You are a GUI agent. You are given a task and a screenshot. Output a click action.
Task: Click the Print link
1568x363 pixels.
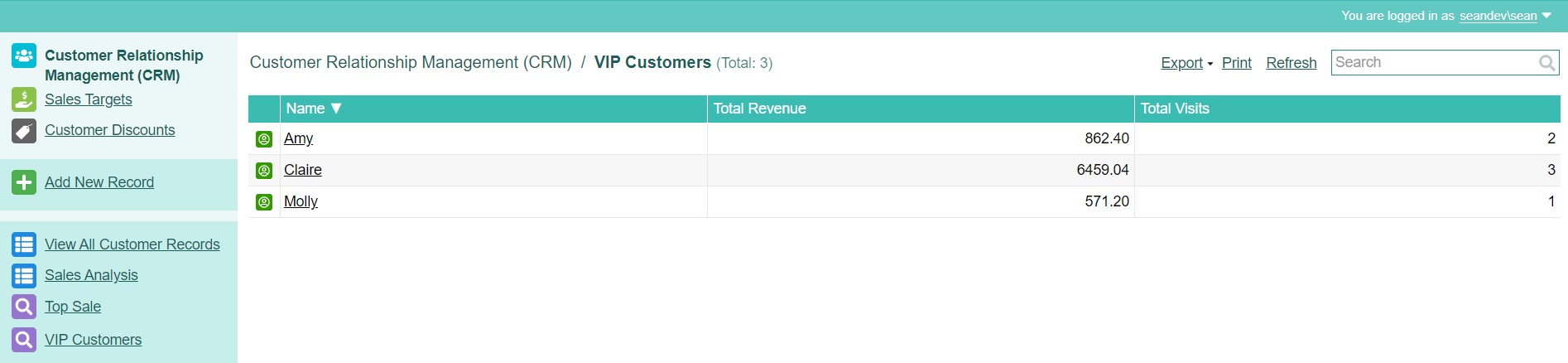point(1236,63)
